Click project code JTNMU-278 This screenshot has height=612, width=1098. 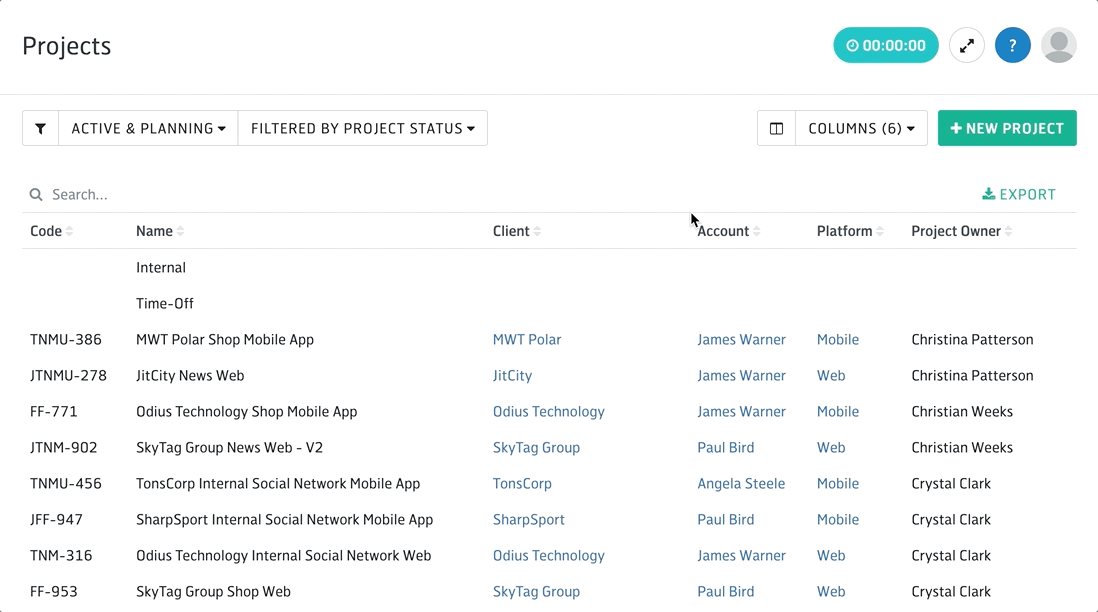point(69,376)
